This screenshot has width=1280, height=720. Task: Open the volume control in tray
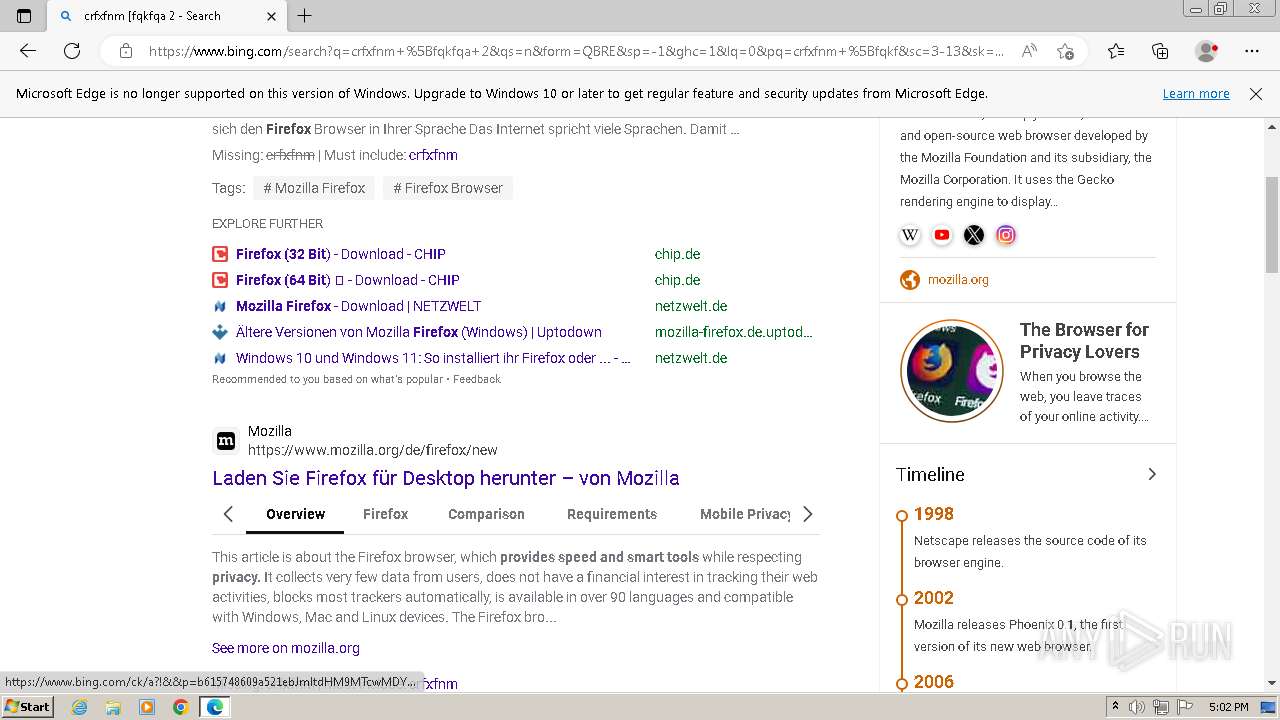click(1137, 707)
